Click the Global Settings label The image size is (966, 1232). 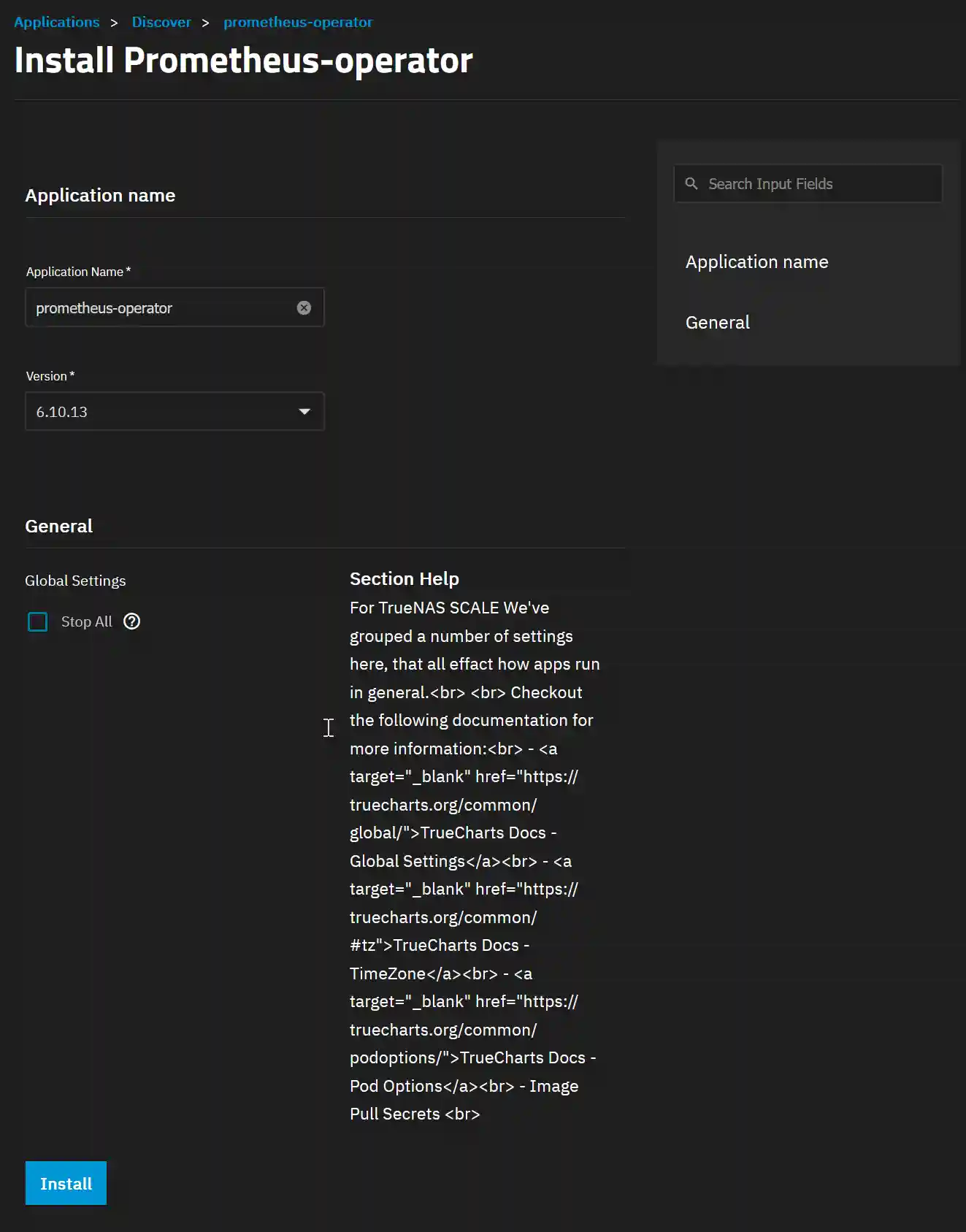click(75, 581)
